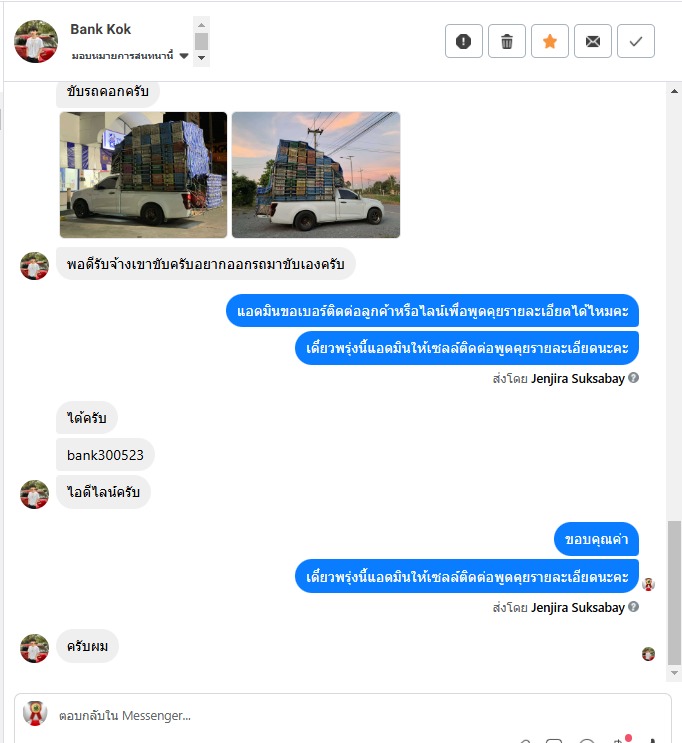Mark conversation as spam with exclamation icon
The width and height of the screenshot is (682, 743).
pyautogui.click(x=464, y=41)
